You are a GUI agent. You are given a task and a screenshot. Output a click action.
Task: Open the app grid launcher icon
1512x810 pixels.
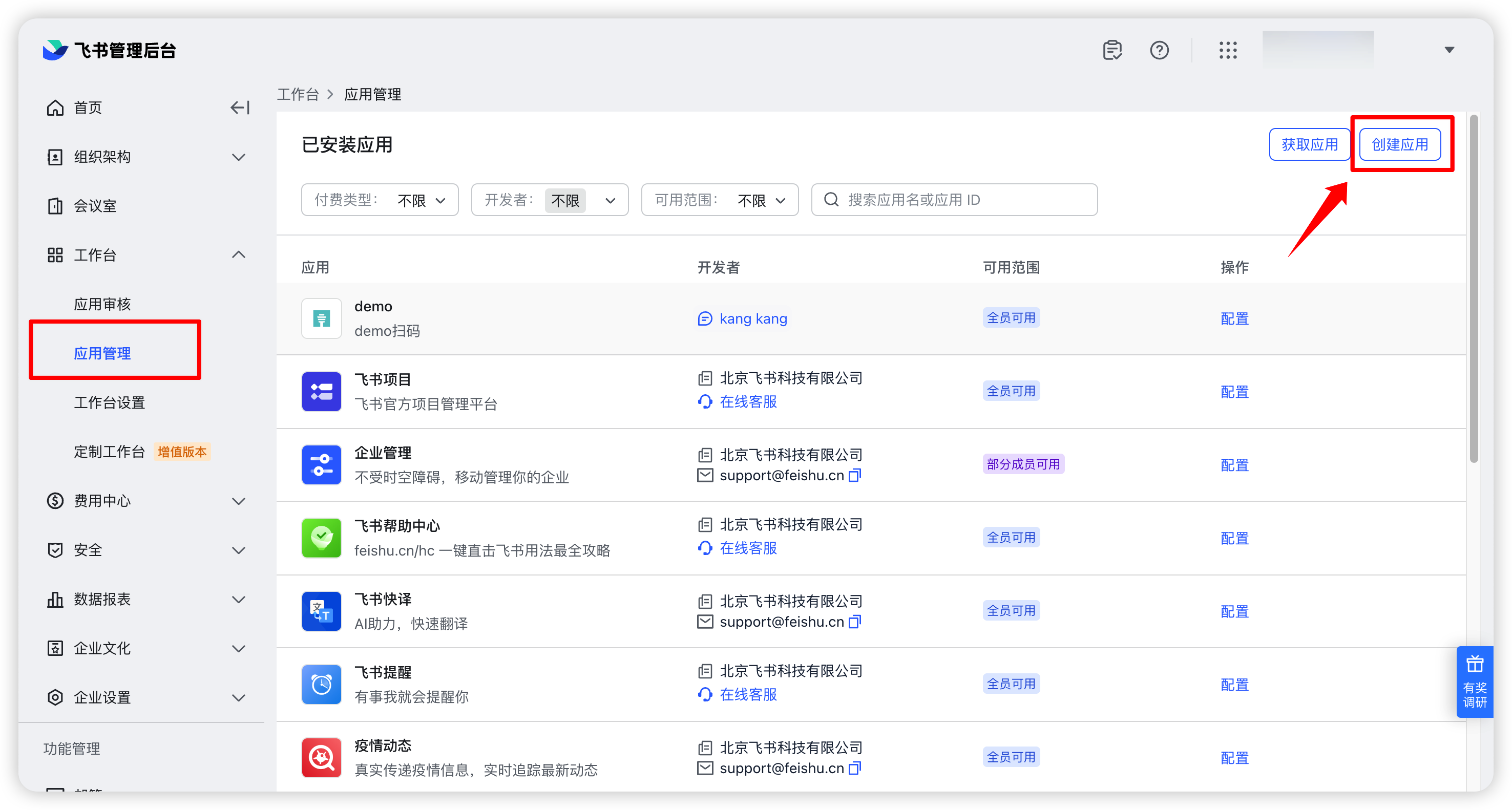pos(1228,51)
